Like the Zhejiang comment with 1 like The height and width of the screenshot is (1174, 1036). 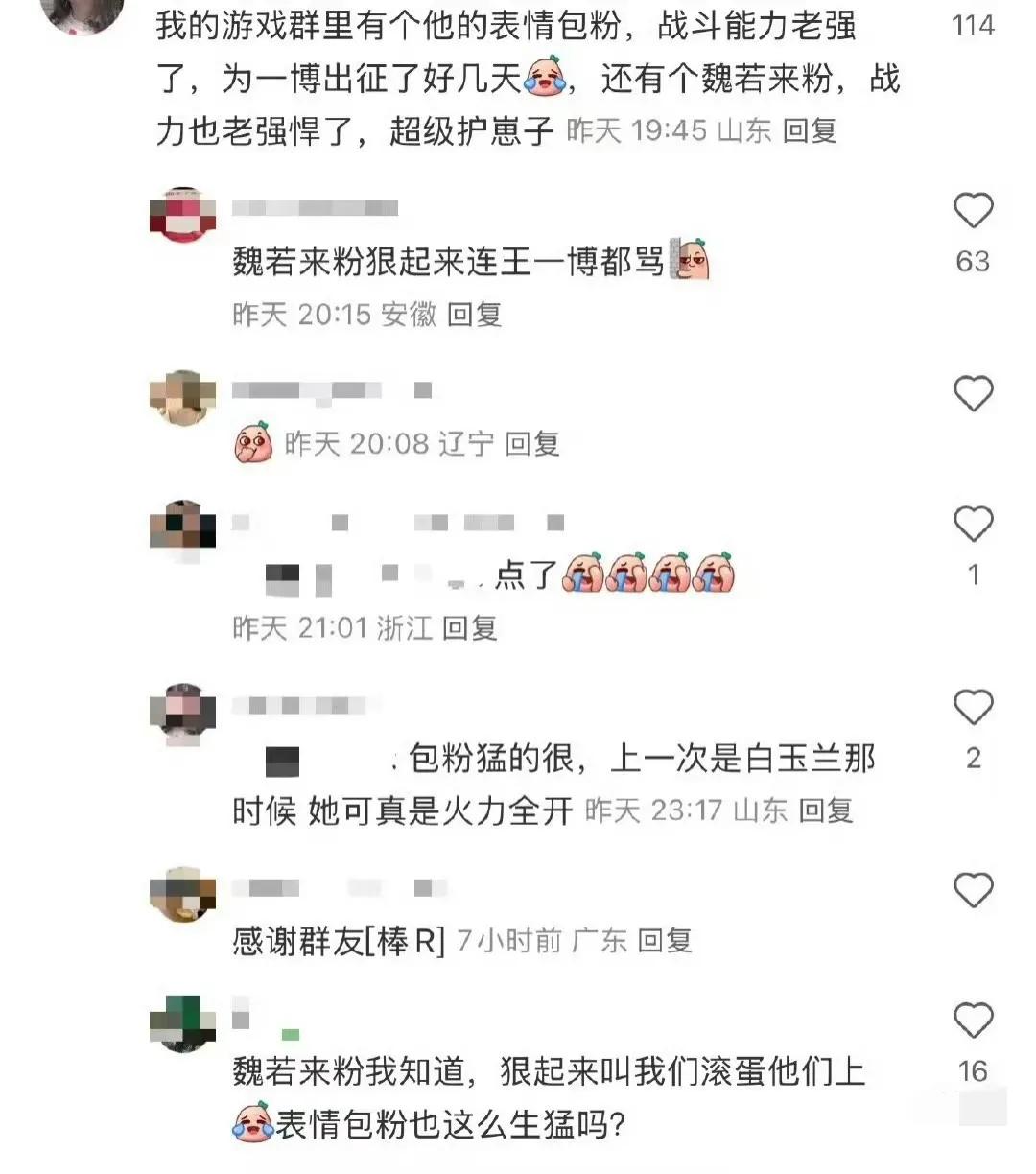click(973, 524)
